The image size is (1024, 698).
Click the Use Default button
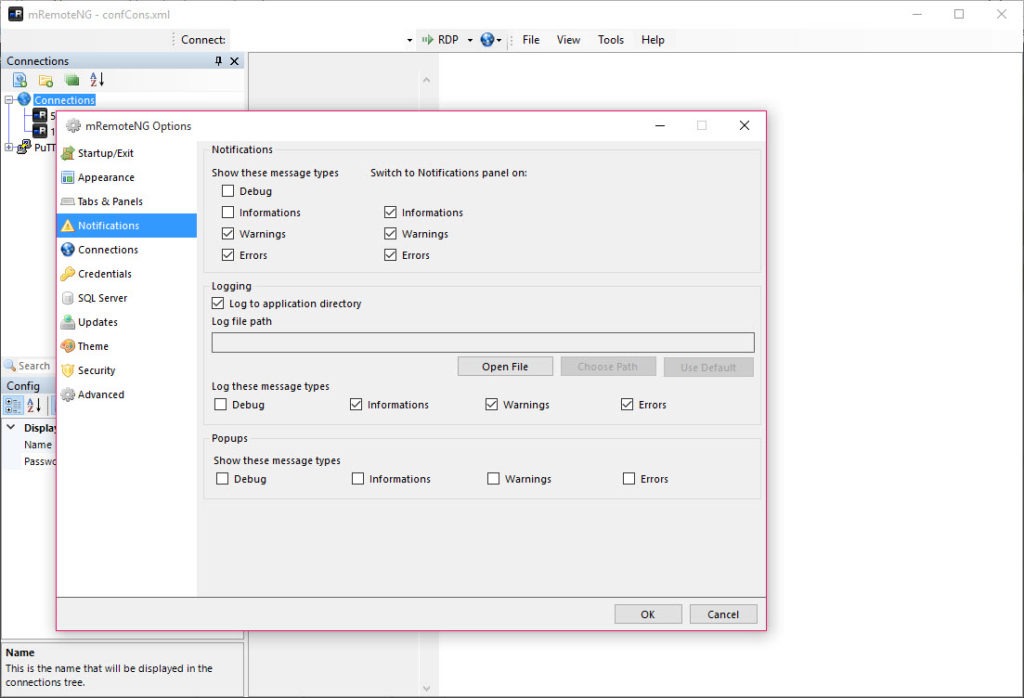click(x=709, y=367)
